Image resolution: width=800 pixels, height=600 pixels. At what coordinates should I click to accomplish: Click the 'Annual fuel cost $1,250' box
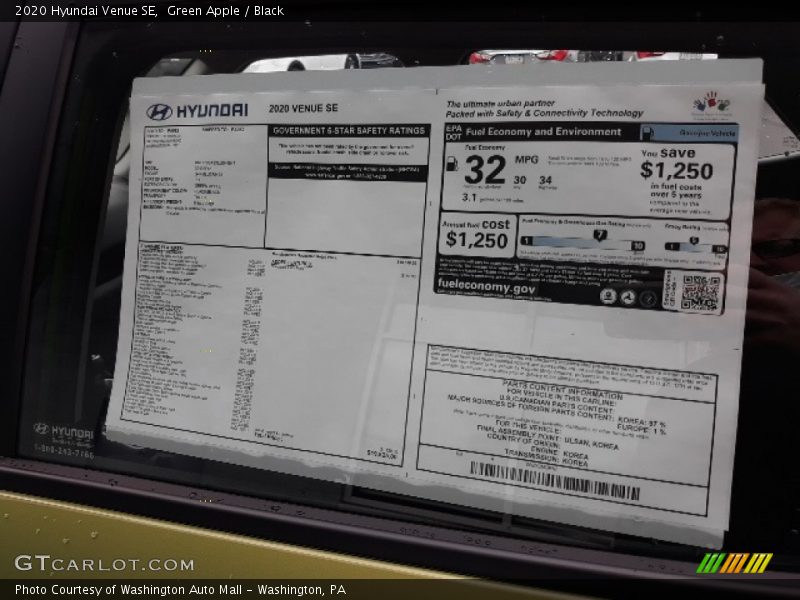pyautogui.click(x=477, y=235)
